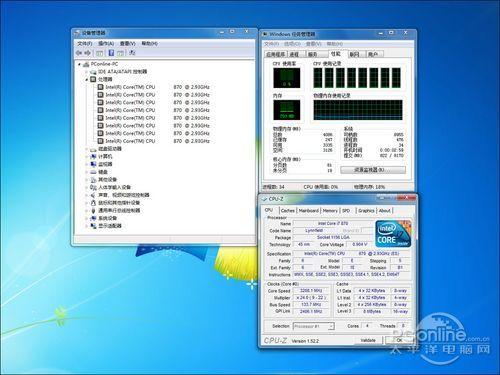Click the Device Manager title bar icon
This screenshot has height=375, width=500.
tap(77, 33)
